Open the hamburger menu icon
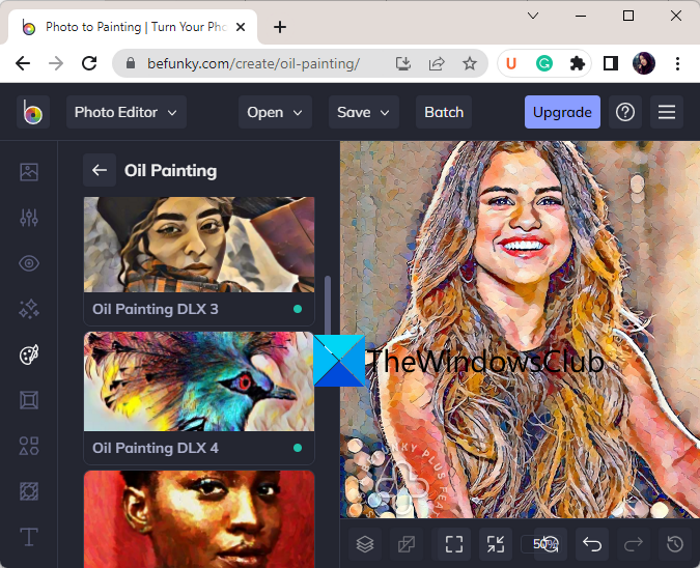700x568 pixels. pyautogui.click(x=667, y=112)
